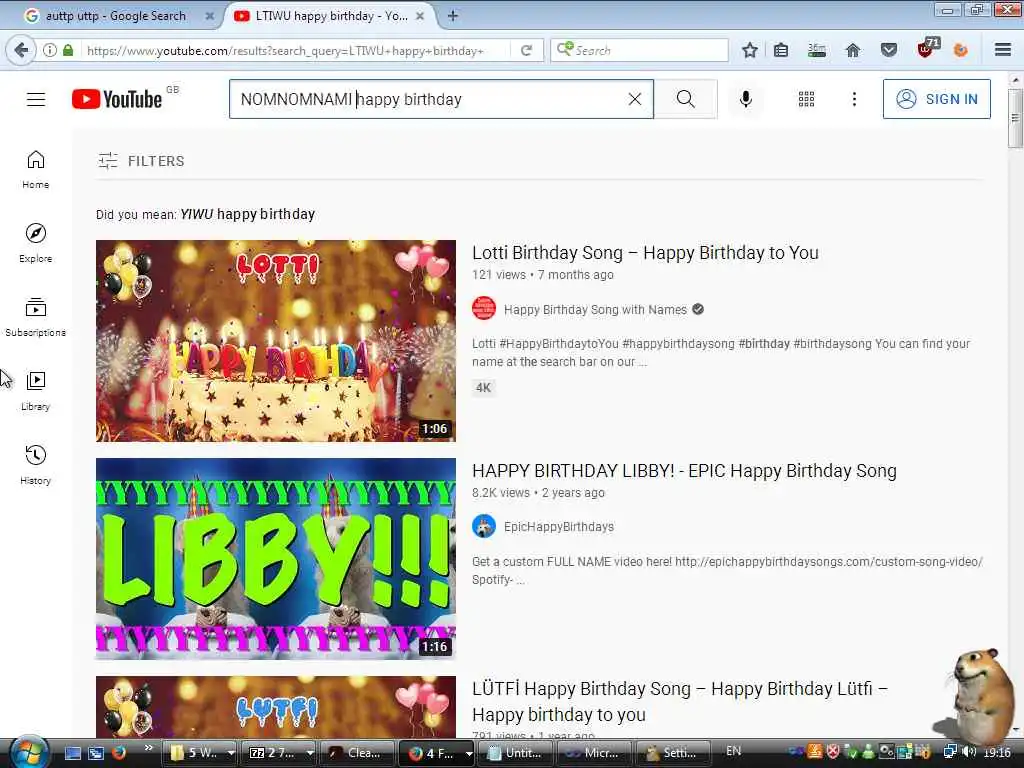
Task: Bookmark this page with the star icon
Action: (750, 50)
